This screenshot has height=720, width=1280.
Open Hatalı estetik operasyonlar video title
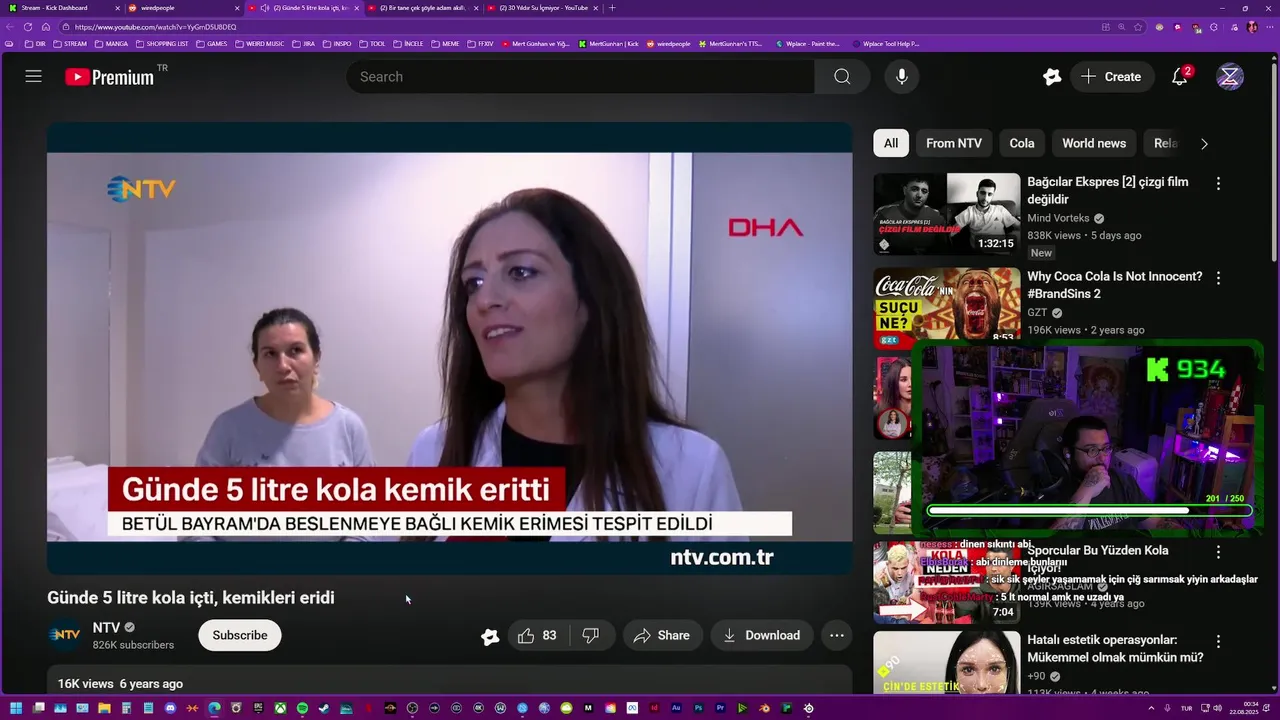1115,649
